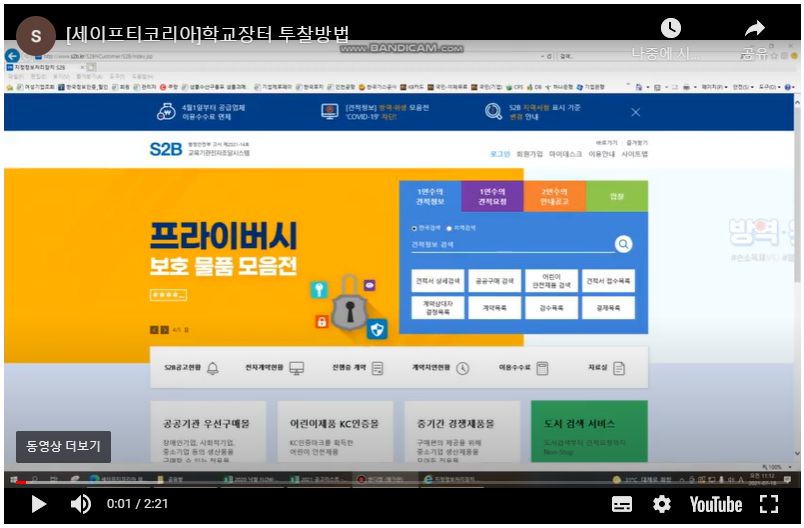Image resolution: width=804 pixels, height=528 pixels.
Task: Enter fullscreen mode
Action: click(769, 504)
